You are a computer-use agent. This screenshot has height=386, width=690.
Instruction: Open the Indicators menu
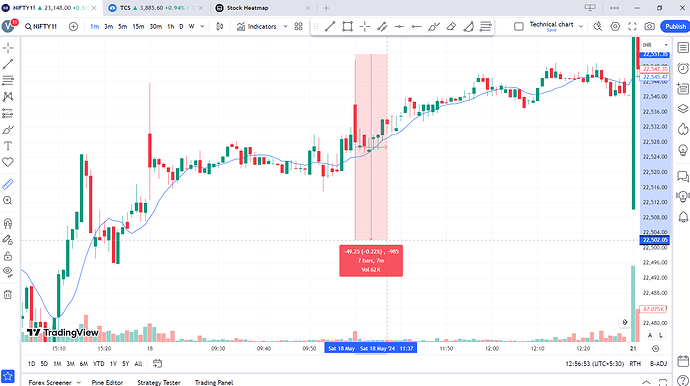click(262, 26)
